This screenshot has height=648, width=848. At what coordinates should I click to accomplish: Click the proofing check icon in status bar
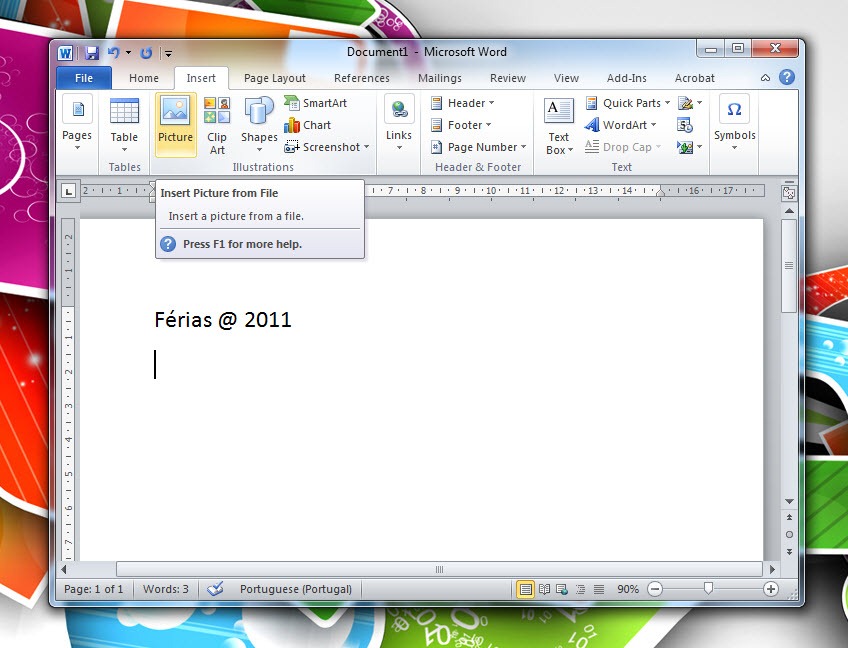(x=215, y=589)
